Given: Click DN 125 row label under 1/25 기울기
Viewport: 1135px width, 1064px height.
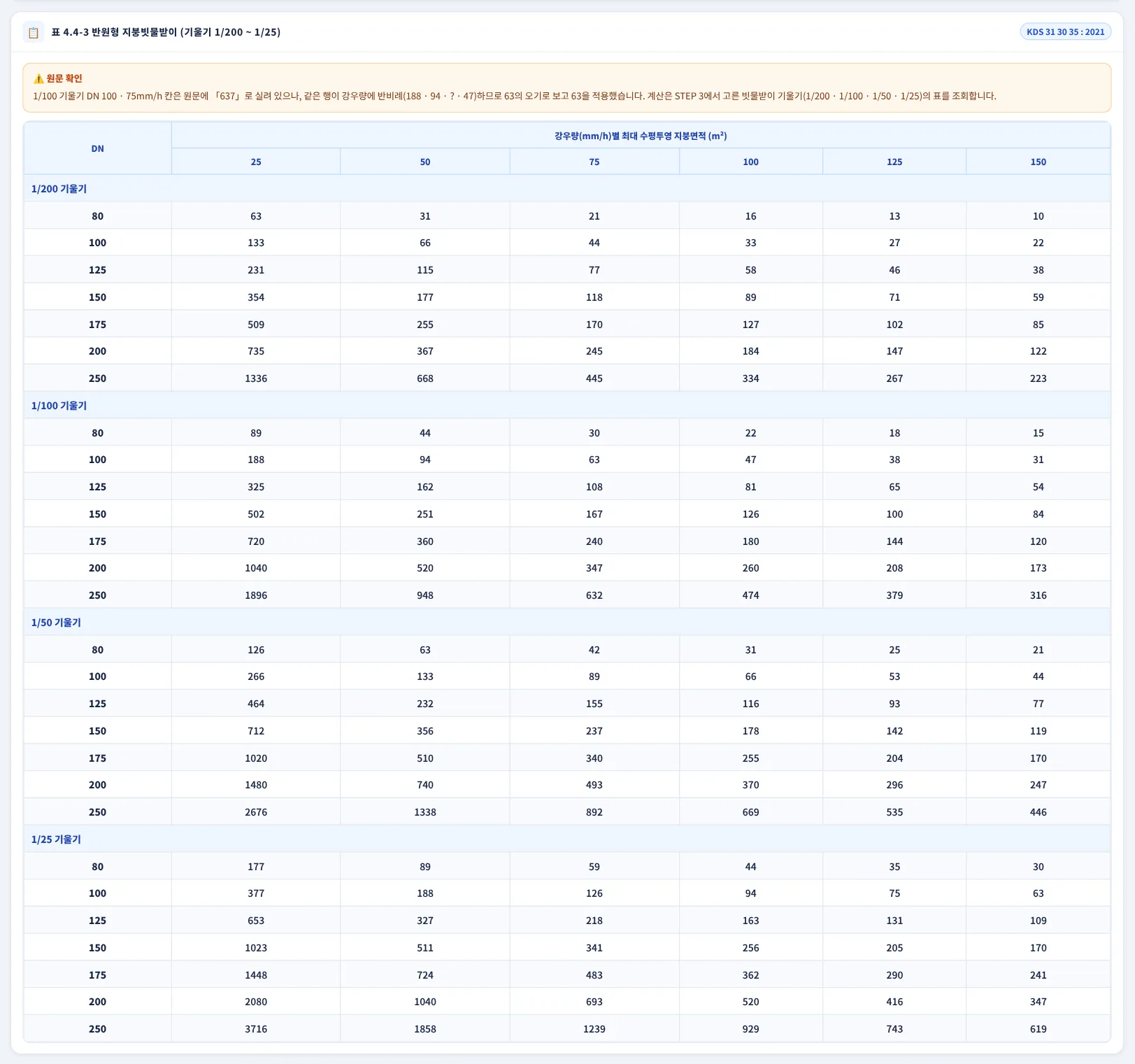Looking at the screenshot, I should tap(97, 921).
